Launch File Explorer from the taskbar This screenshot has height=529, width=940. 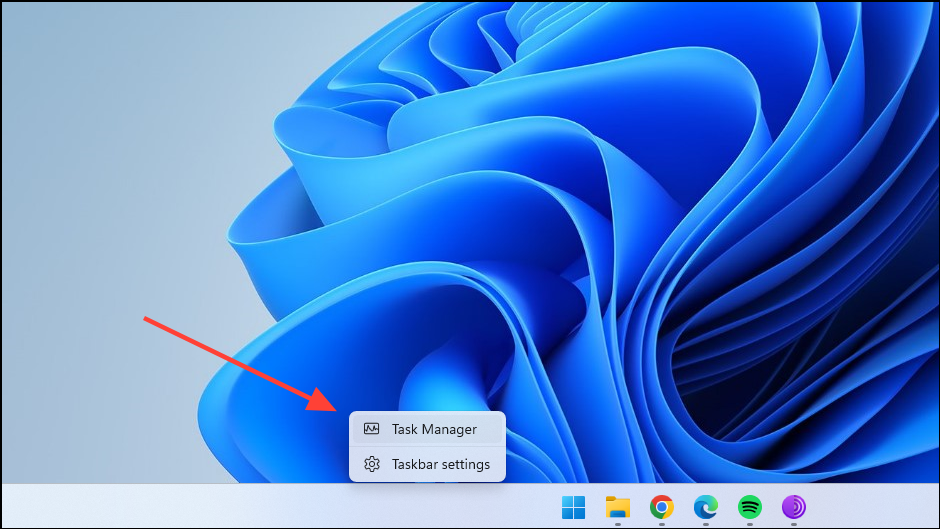coord(617,507)
